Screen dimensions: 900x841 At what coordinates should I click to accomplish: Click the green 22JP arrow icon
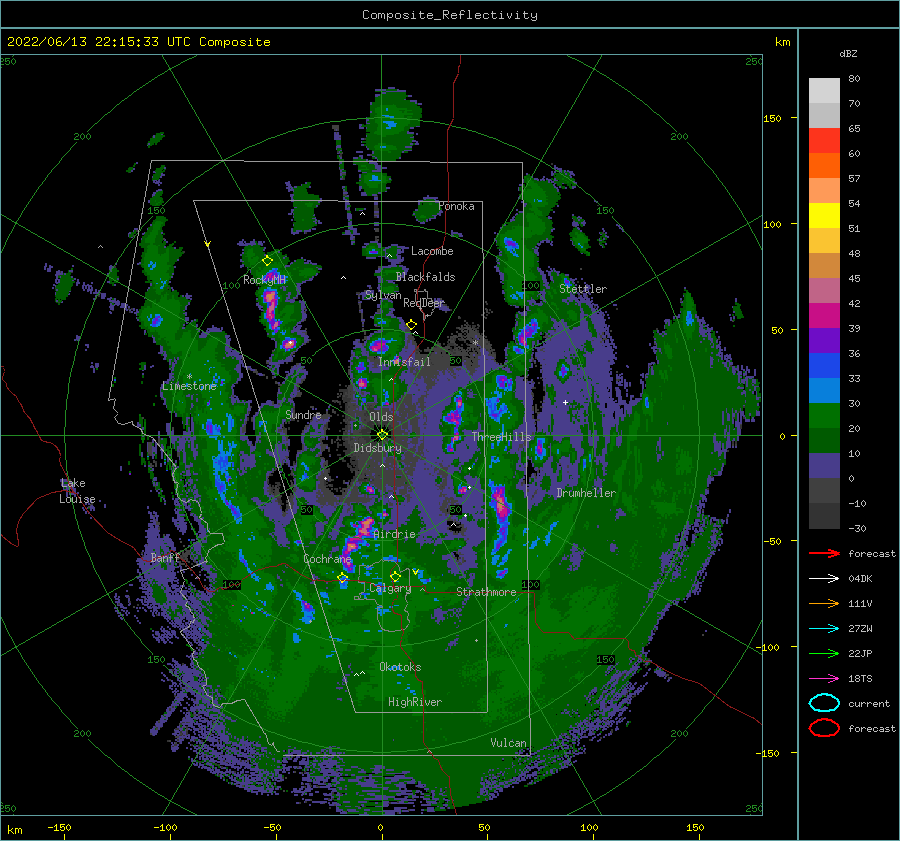tap(824, 653)
